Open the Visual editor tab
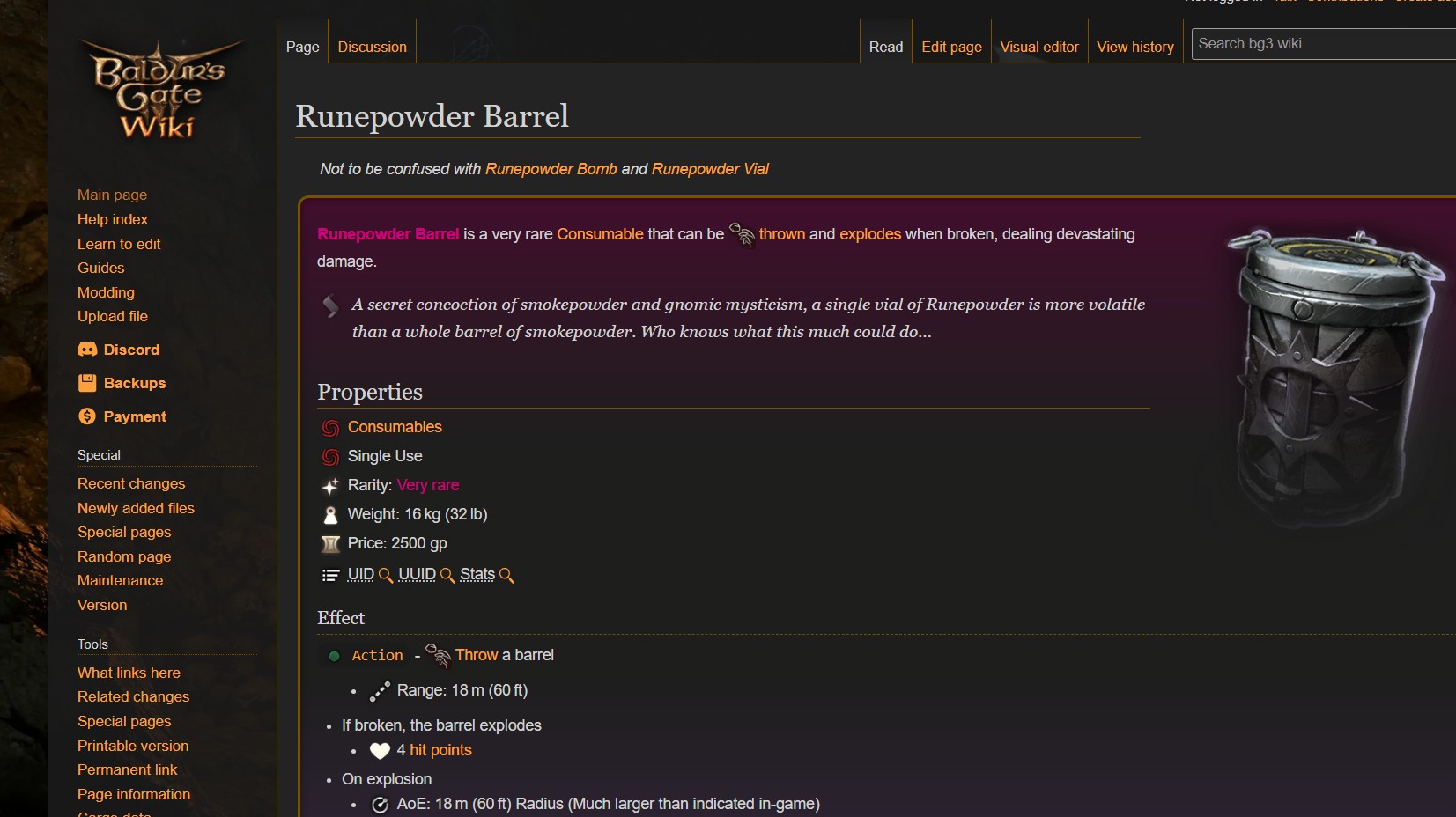The width and height of the screenshot is (1456, 817). 1039,47
